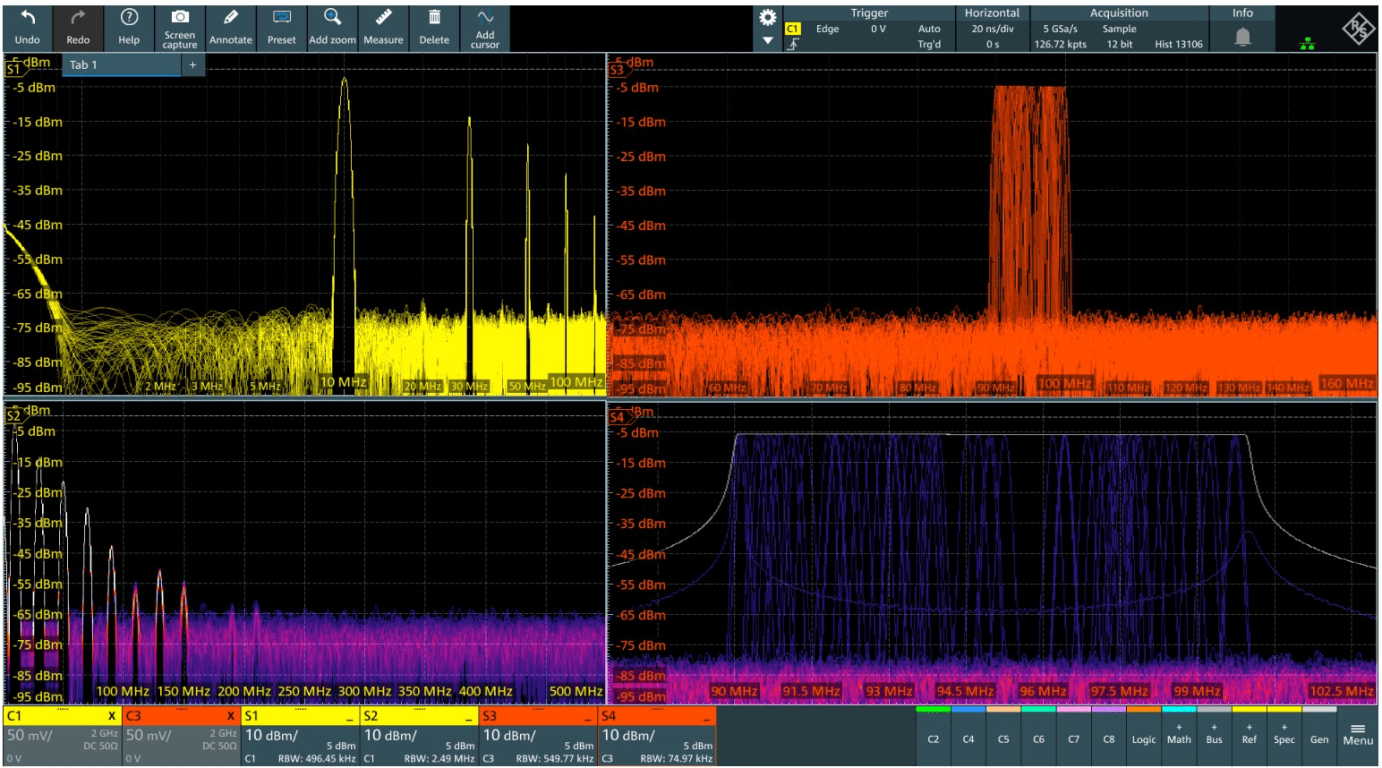Screen dimensions: 1382x768
Task: Click the S2 diagram label
Action: tap(14, 416)
